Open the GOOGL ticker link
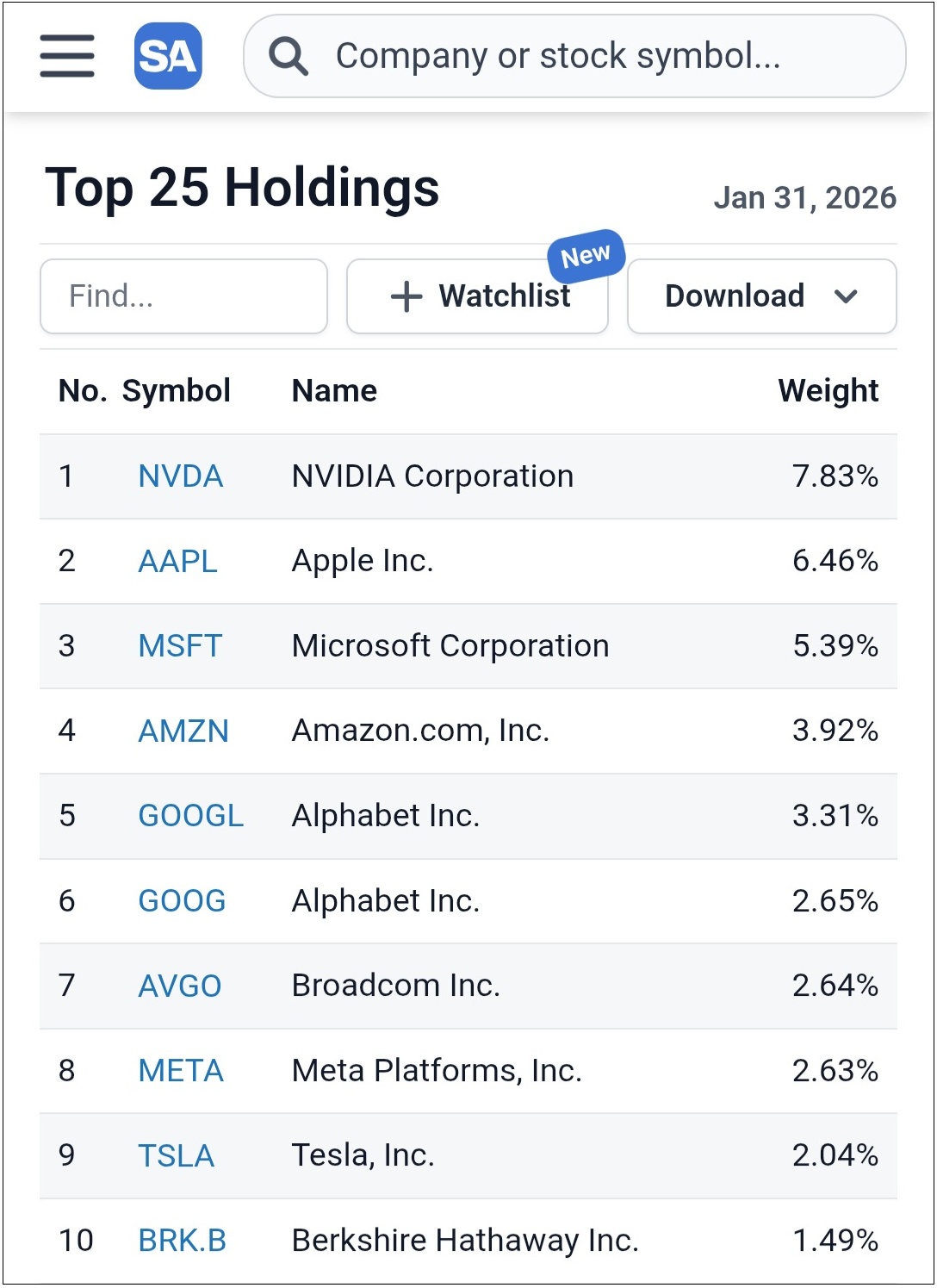Viewport: 937px width, 1288px height. click(191, 816)
